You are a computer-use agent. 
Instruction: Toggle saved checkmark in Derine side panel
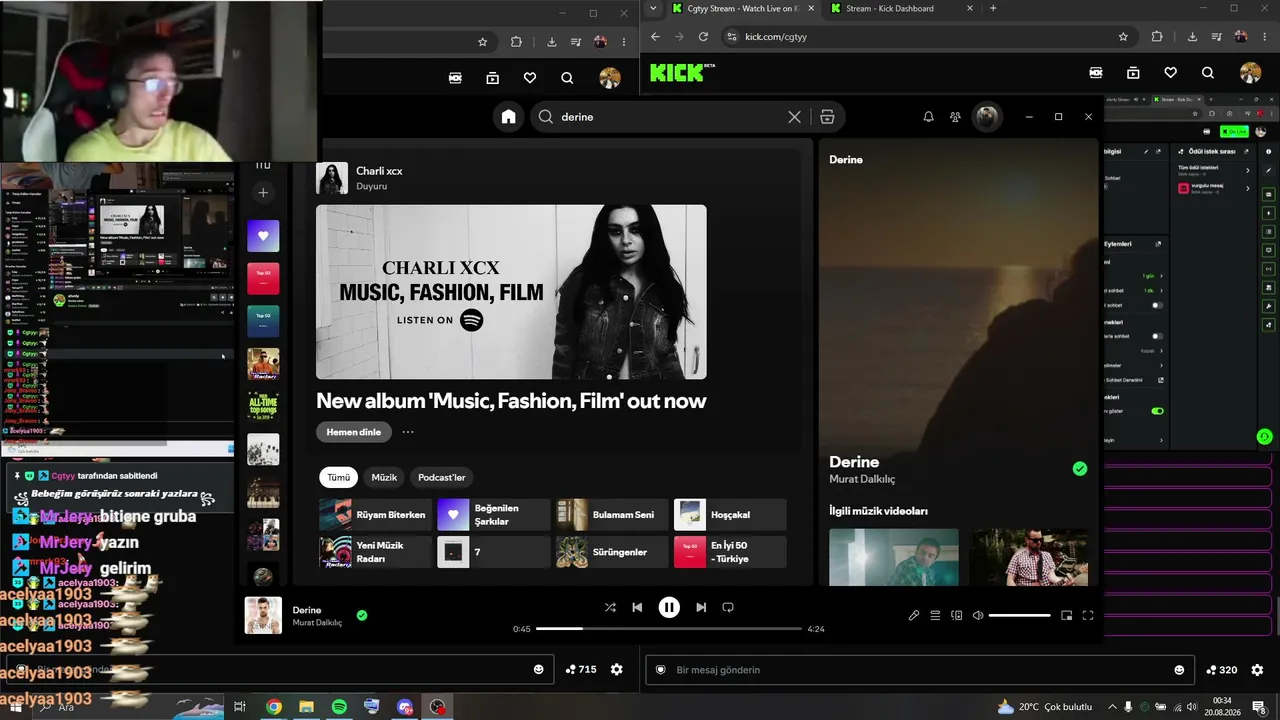[x=1080, y=468]
